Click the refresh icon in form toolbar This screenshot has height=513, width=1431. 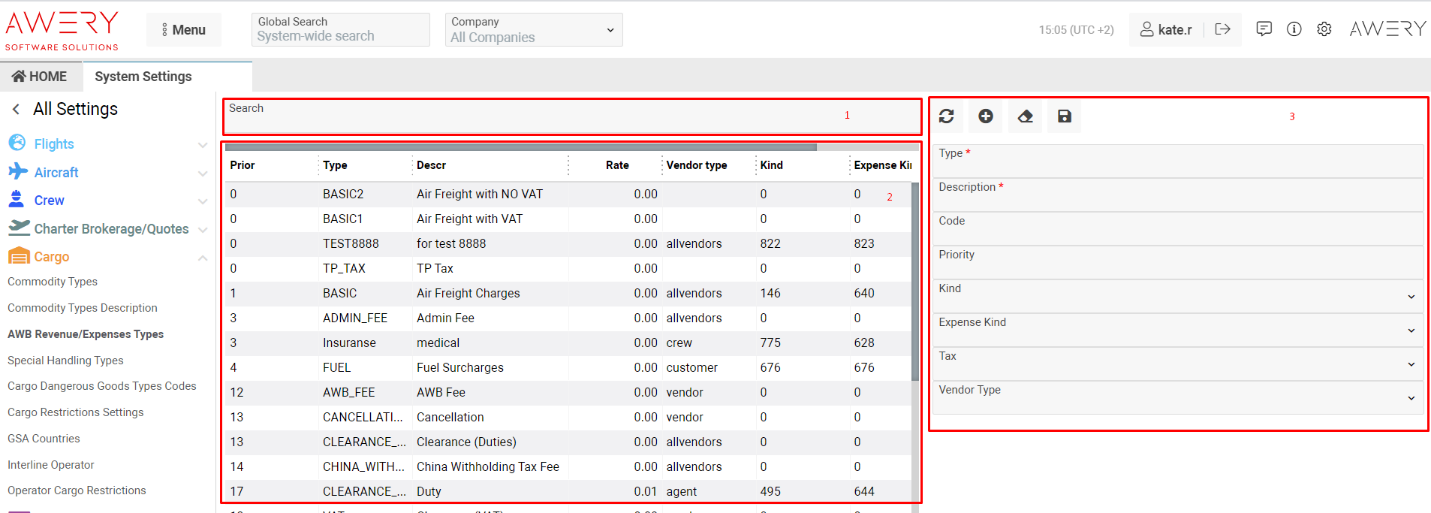[x=946, y=117]
